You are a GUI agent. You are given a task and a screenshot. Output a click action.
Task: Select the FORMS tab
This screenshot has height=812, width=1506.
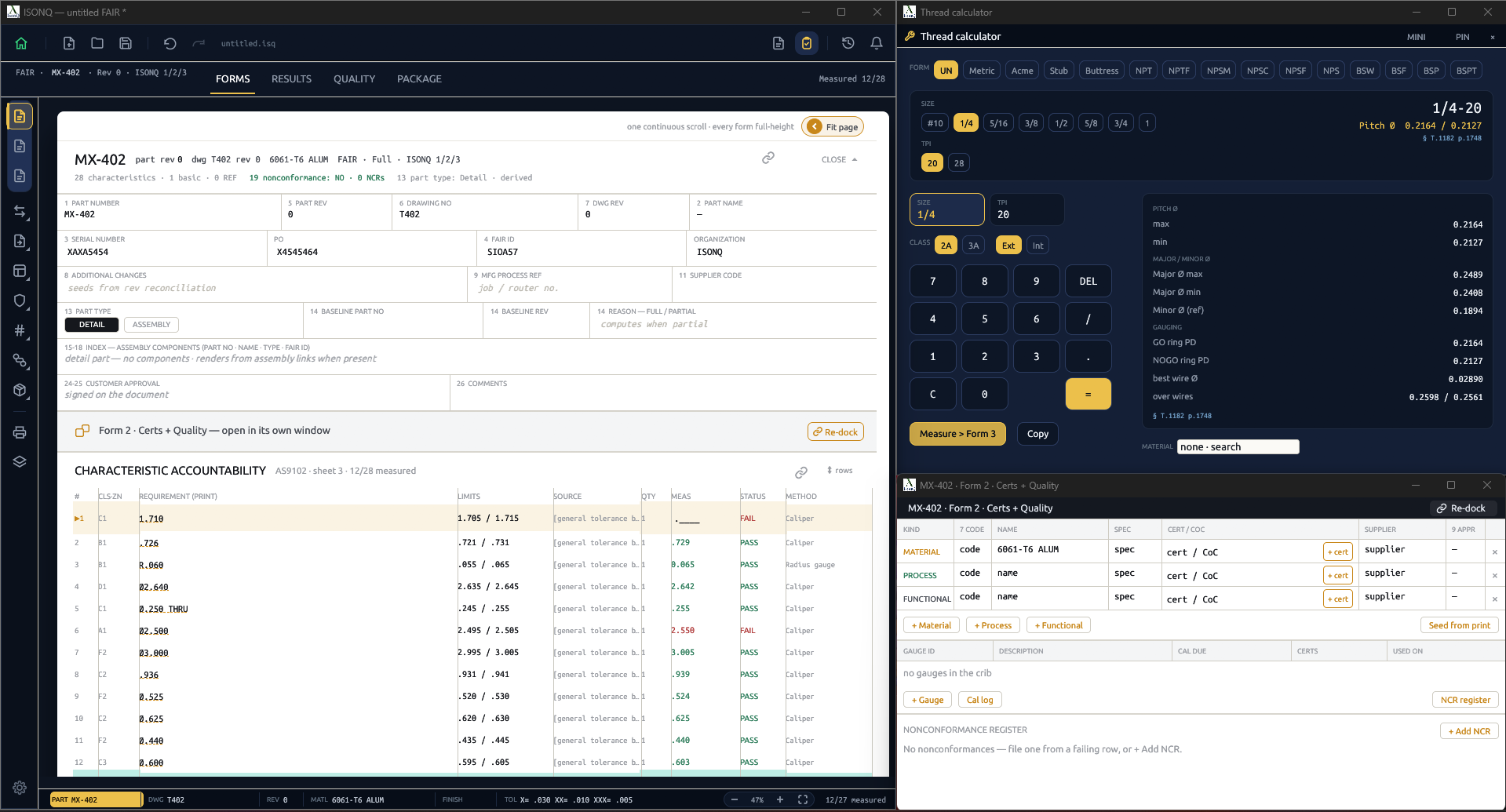pyautogui.click(x=233, y=79)
